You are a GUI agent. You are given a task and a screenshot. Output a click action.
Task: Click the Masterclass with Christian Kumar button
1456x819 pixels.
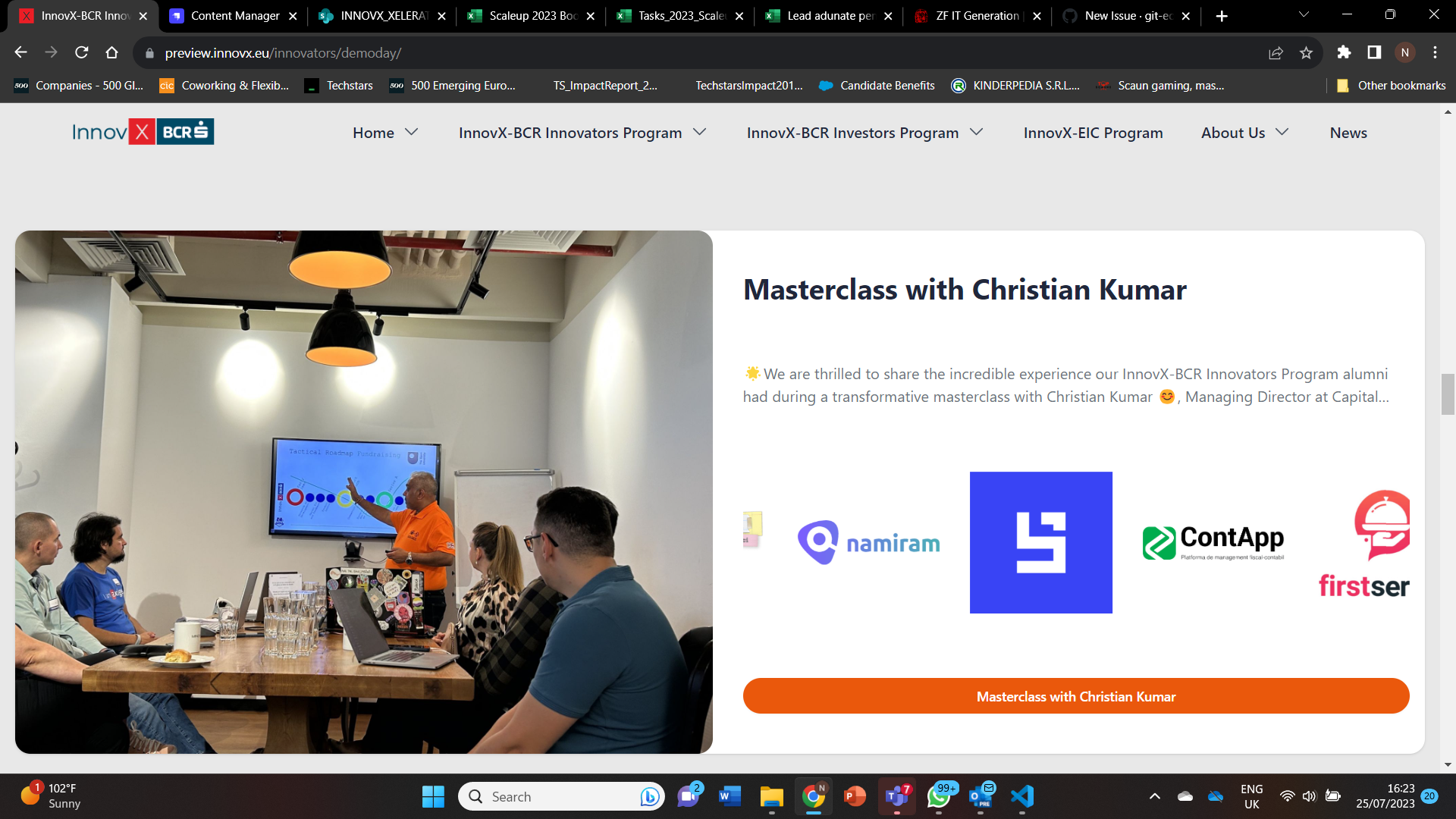click(1076, 695)
